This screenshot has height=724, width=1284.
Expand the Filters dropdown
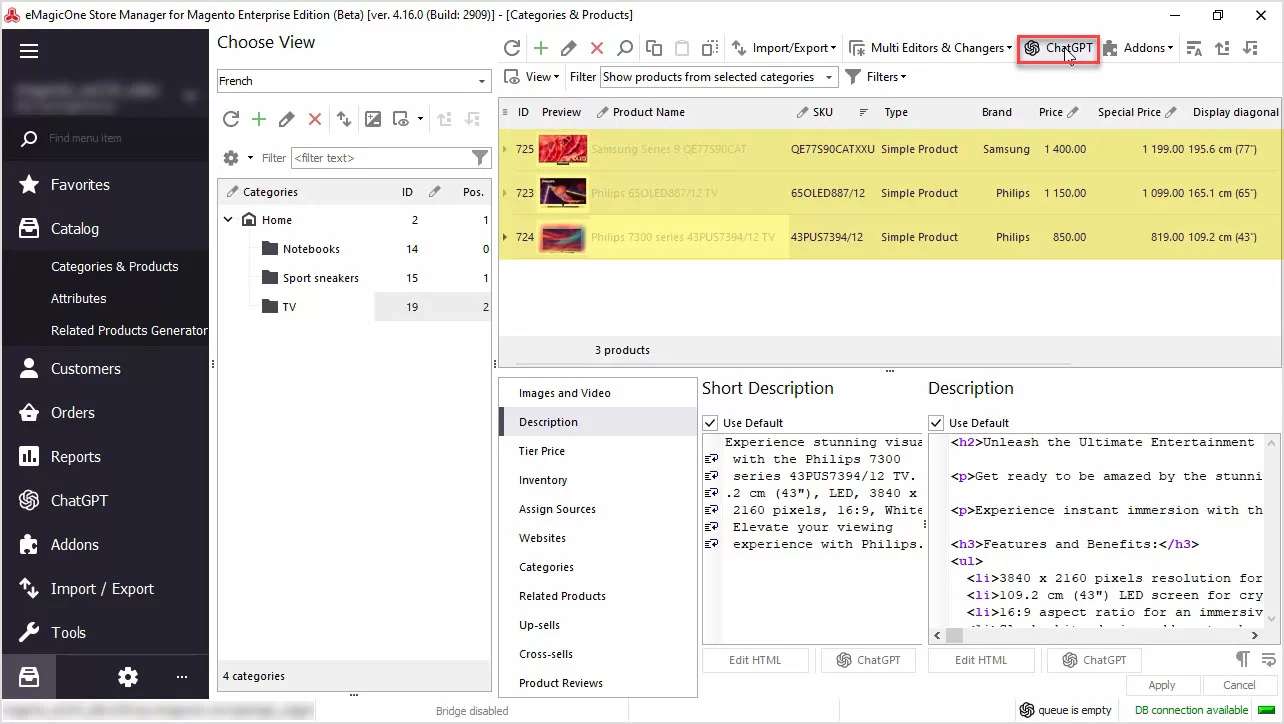[876, 77]
